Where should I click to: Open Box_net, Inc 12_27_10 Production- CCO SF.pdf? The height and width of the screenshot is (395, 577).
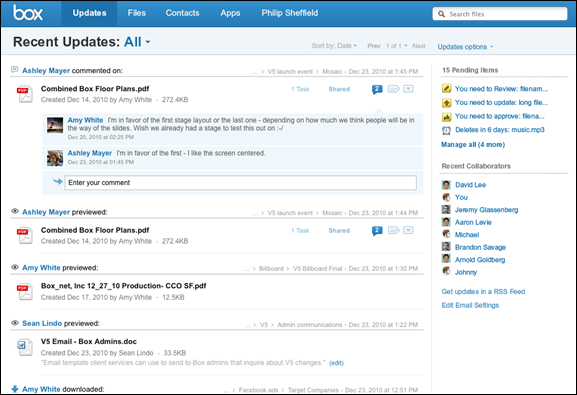124,286
